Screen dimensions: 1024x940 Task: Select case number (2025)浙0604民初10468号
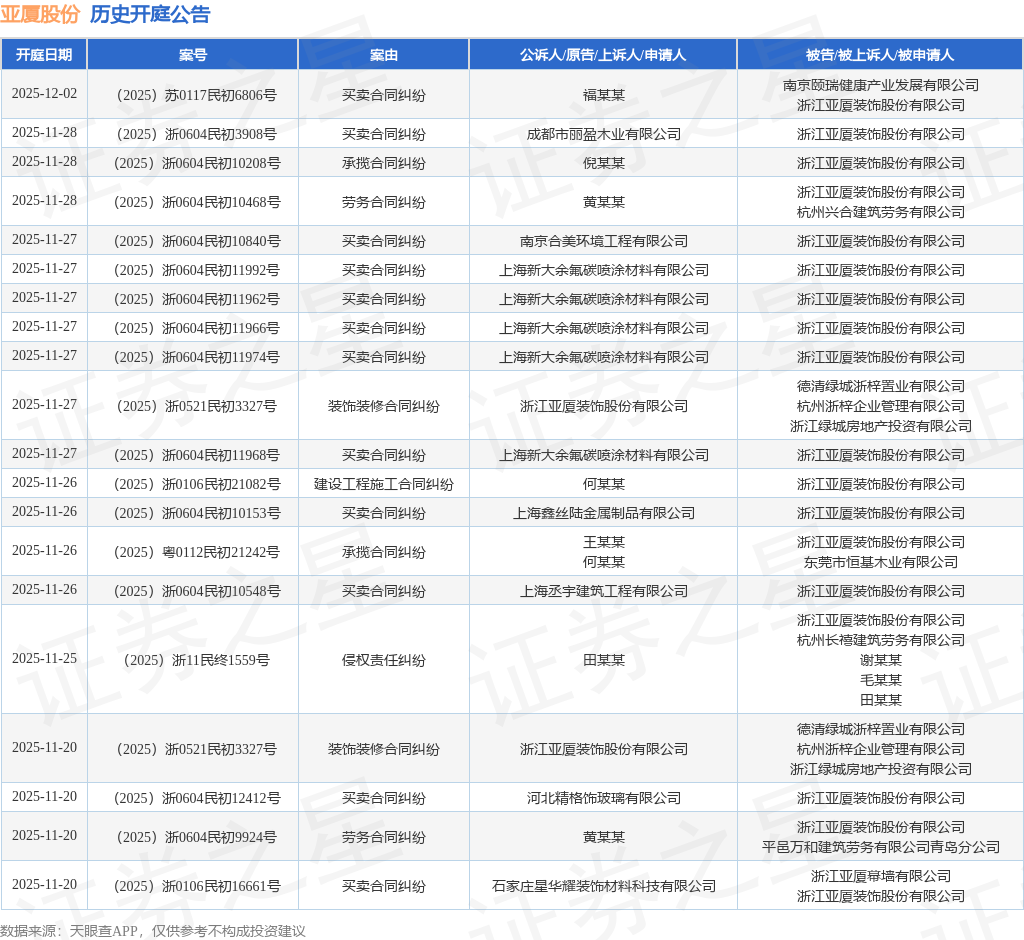197,203
